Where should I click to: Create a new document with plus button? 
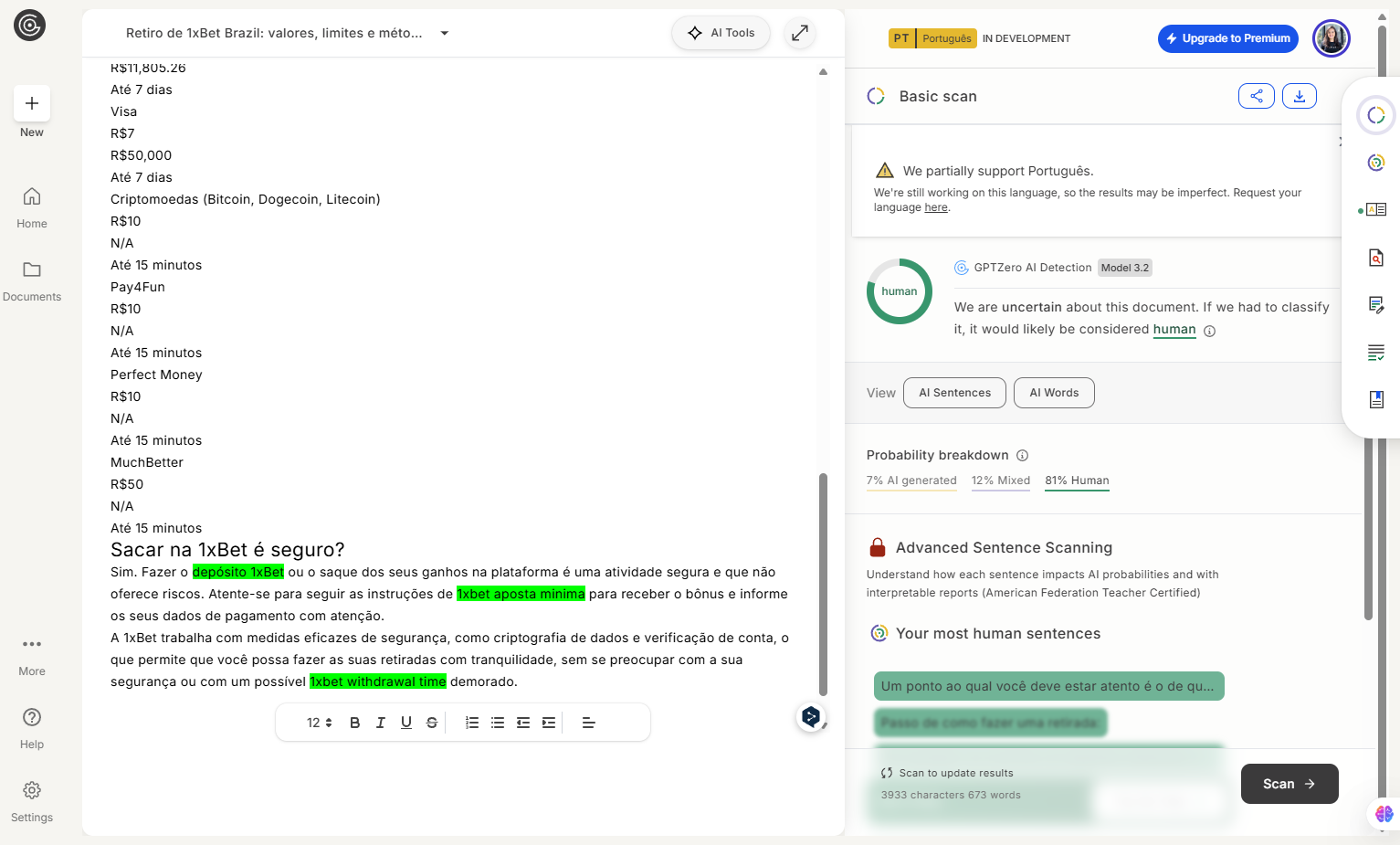click(x=32, y=103)
